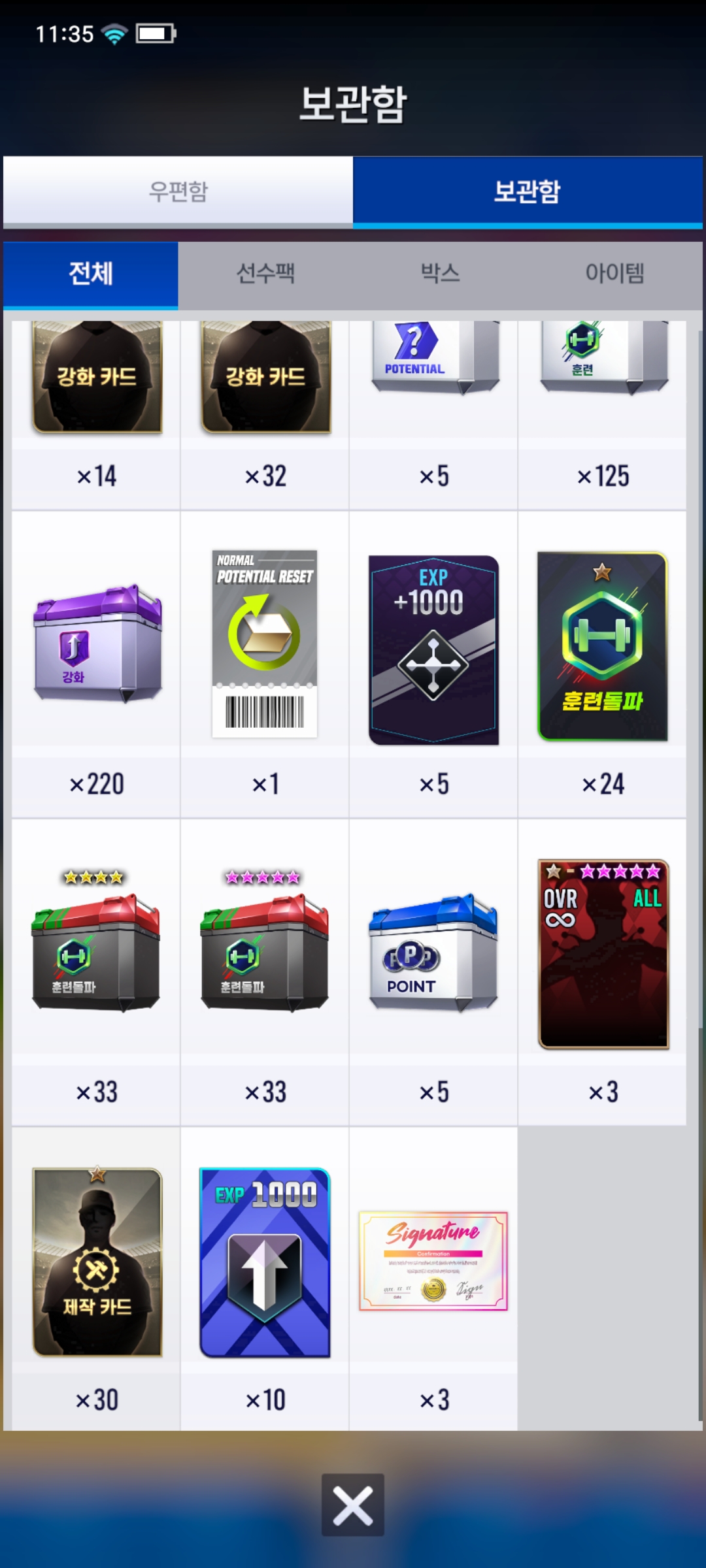Tap the purple EXP +1000 card
706x1568 pixels.
pyautogui.click(x=433, y=649)
